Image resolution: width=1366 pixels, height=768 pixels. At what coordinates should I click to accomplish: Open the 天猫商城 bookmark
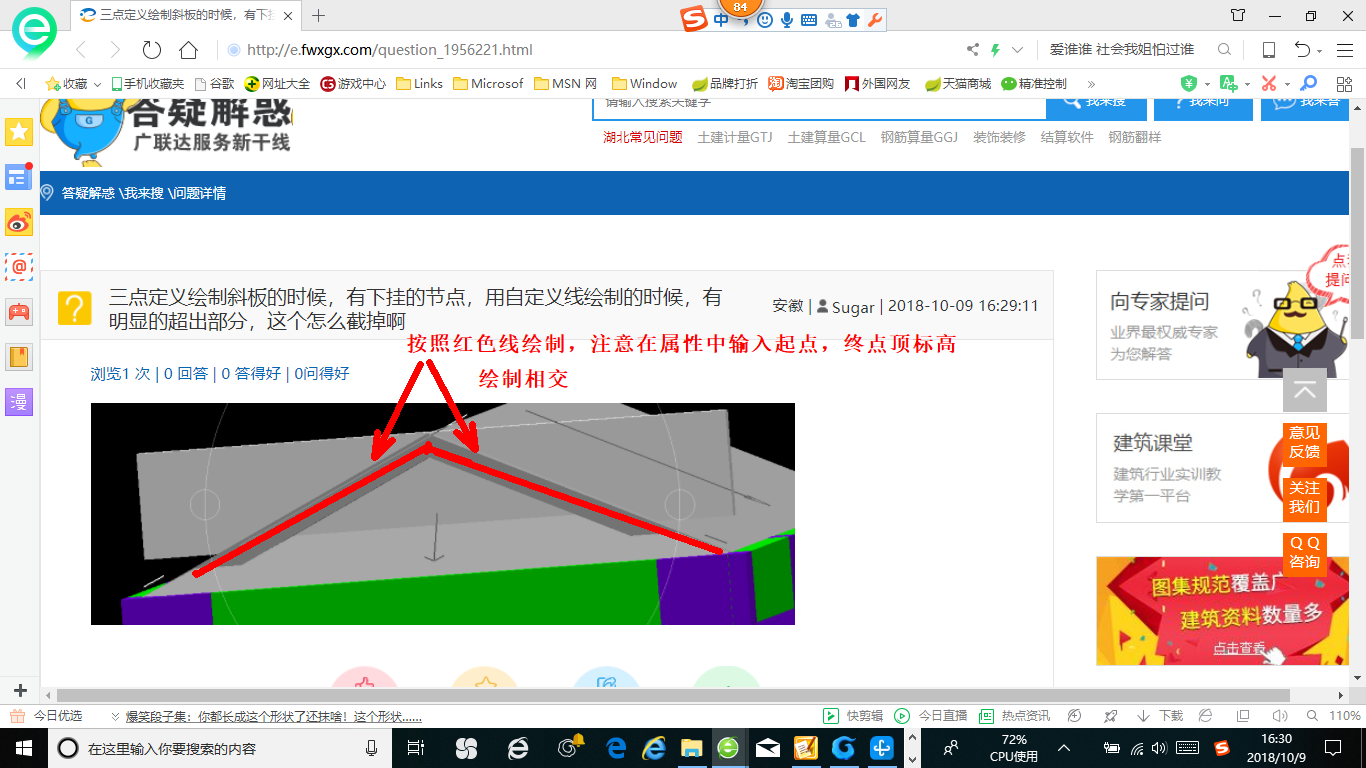coord(958,84)
